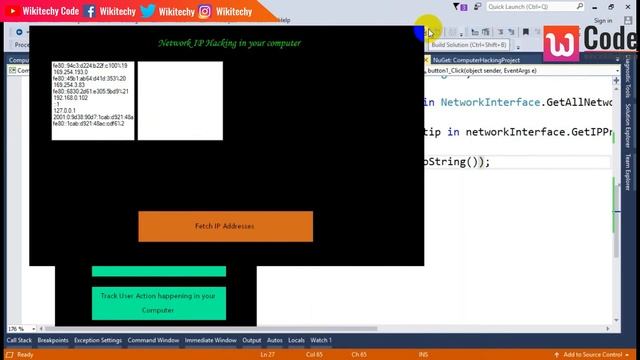Image resolution: width=640 pixels, height=360 pixels.
Task: Expand the button1_Click member dropdown
Action: point(617,71)
